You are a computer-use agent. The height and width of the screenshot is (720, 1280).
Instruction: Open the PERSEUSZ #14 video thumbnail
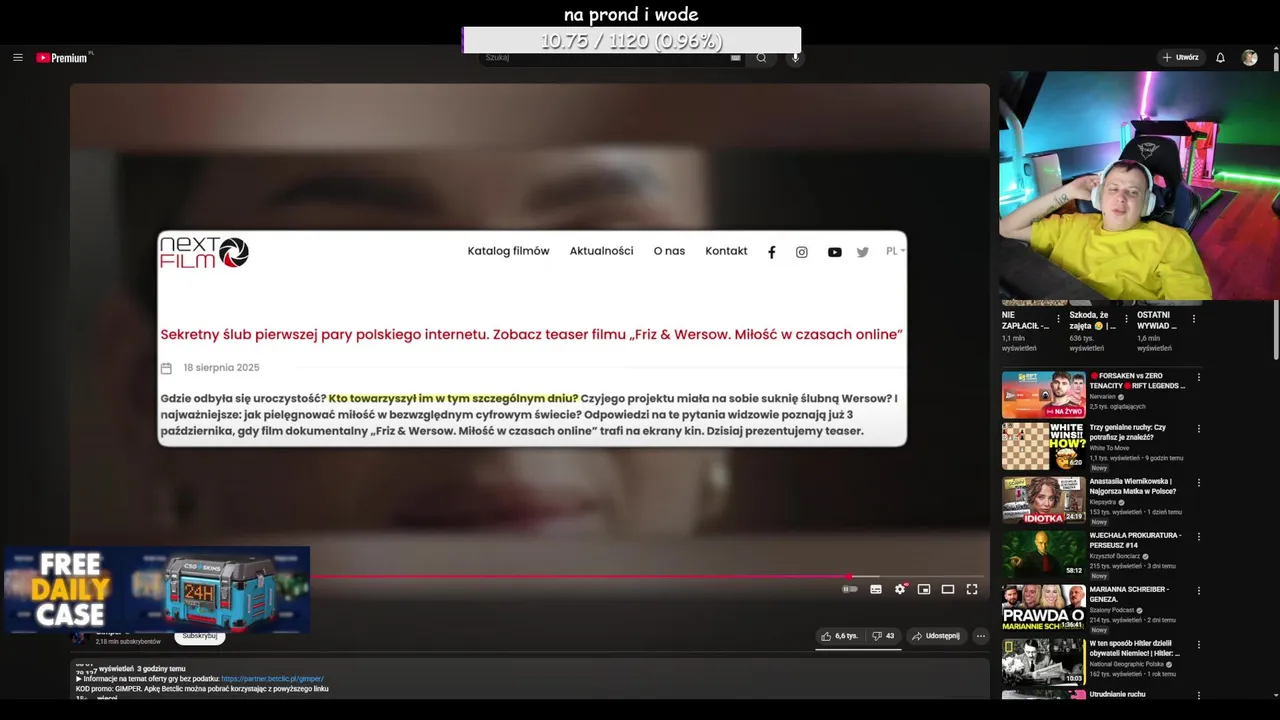click(1043, 554)
